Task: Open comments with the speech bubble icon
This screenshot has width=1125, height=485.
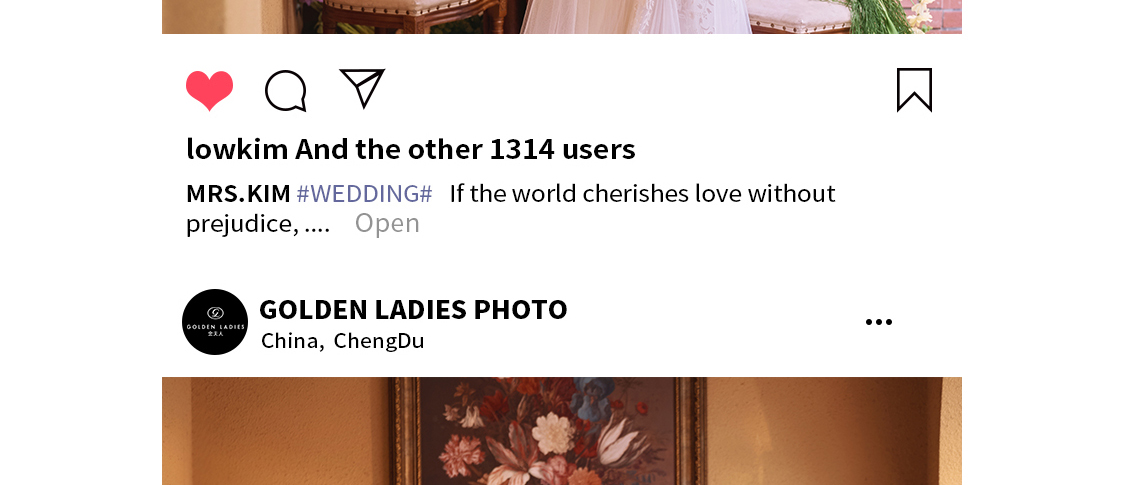Action: 286,91
